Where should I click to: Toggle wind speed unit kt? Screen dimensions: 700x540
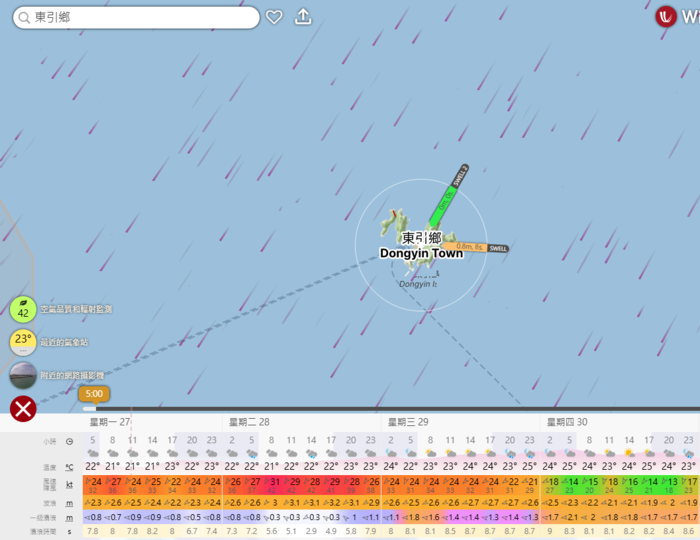click(x=69, y=484)
